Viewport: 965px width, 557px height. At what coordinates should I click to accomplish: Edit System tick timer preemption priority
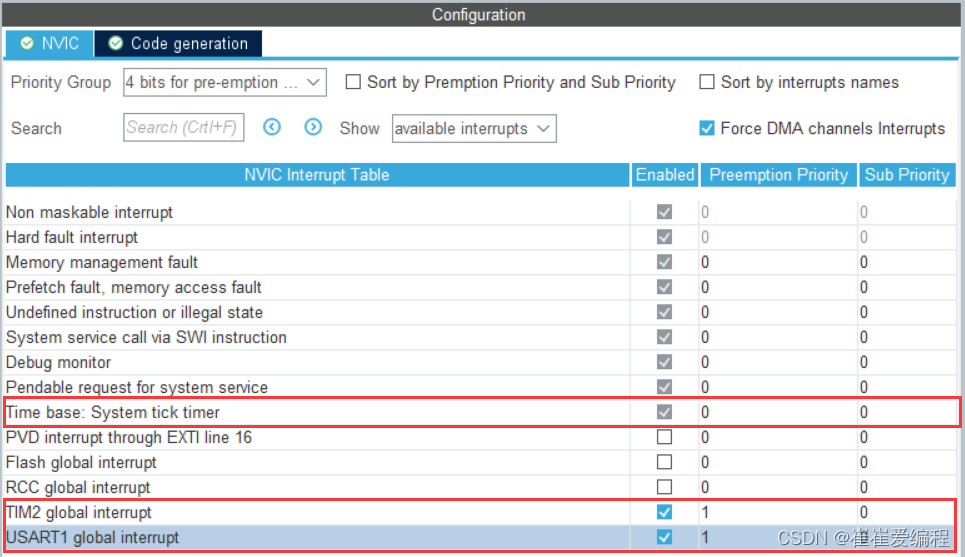[778, 412]
